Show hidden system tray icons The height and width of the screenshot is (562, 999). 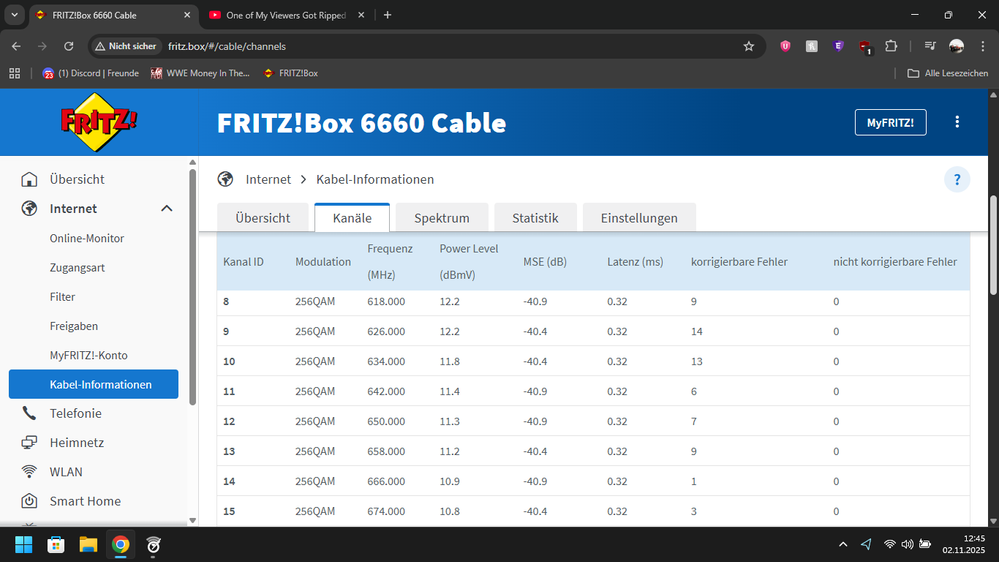tap(843, 544)
